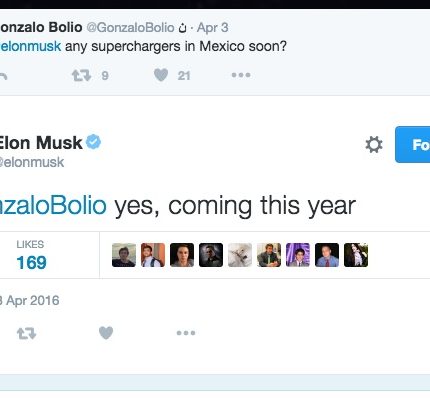Viewport: 430px width, 398px height.
Task: Open last liker avatar with dark hair
Action: coord(356,255)
